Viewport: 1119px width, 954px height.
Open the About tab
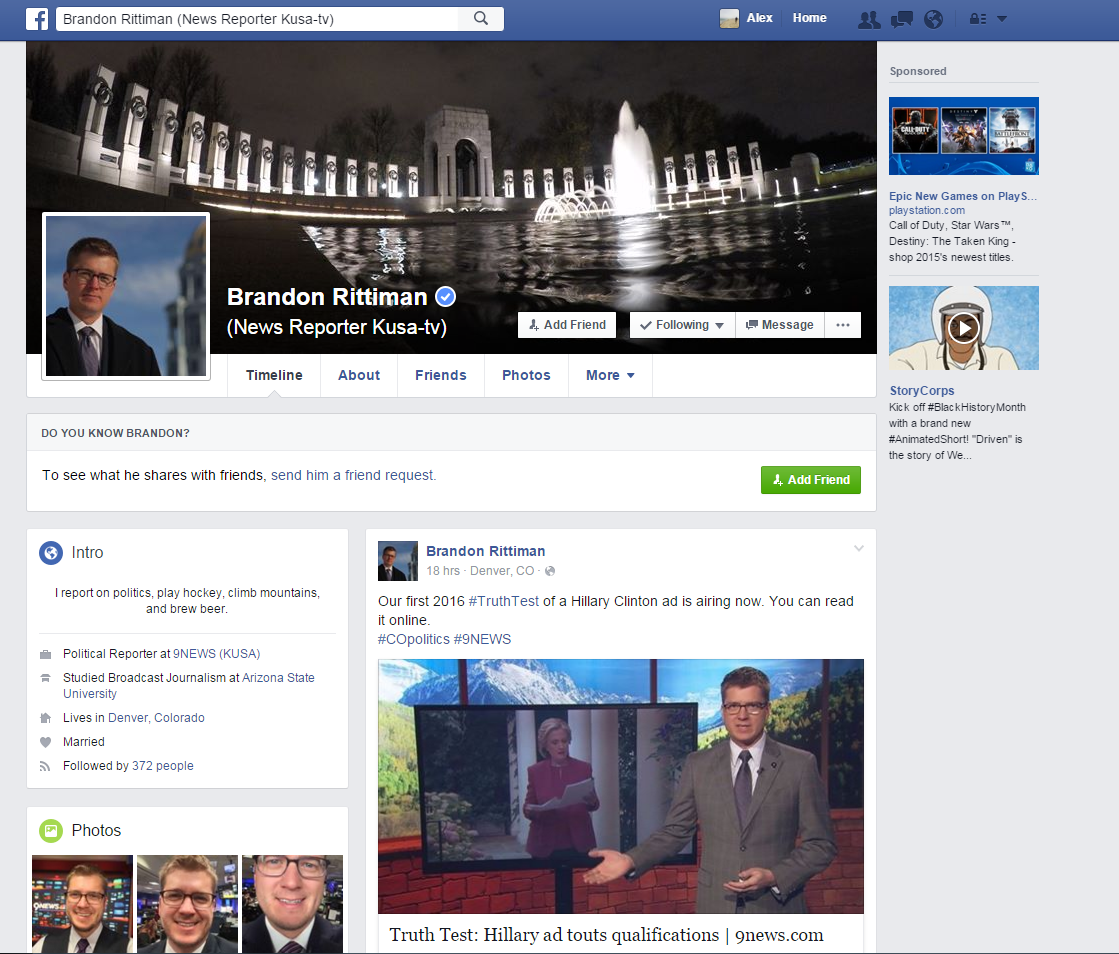[x=359, y=375]
